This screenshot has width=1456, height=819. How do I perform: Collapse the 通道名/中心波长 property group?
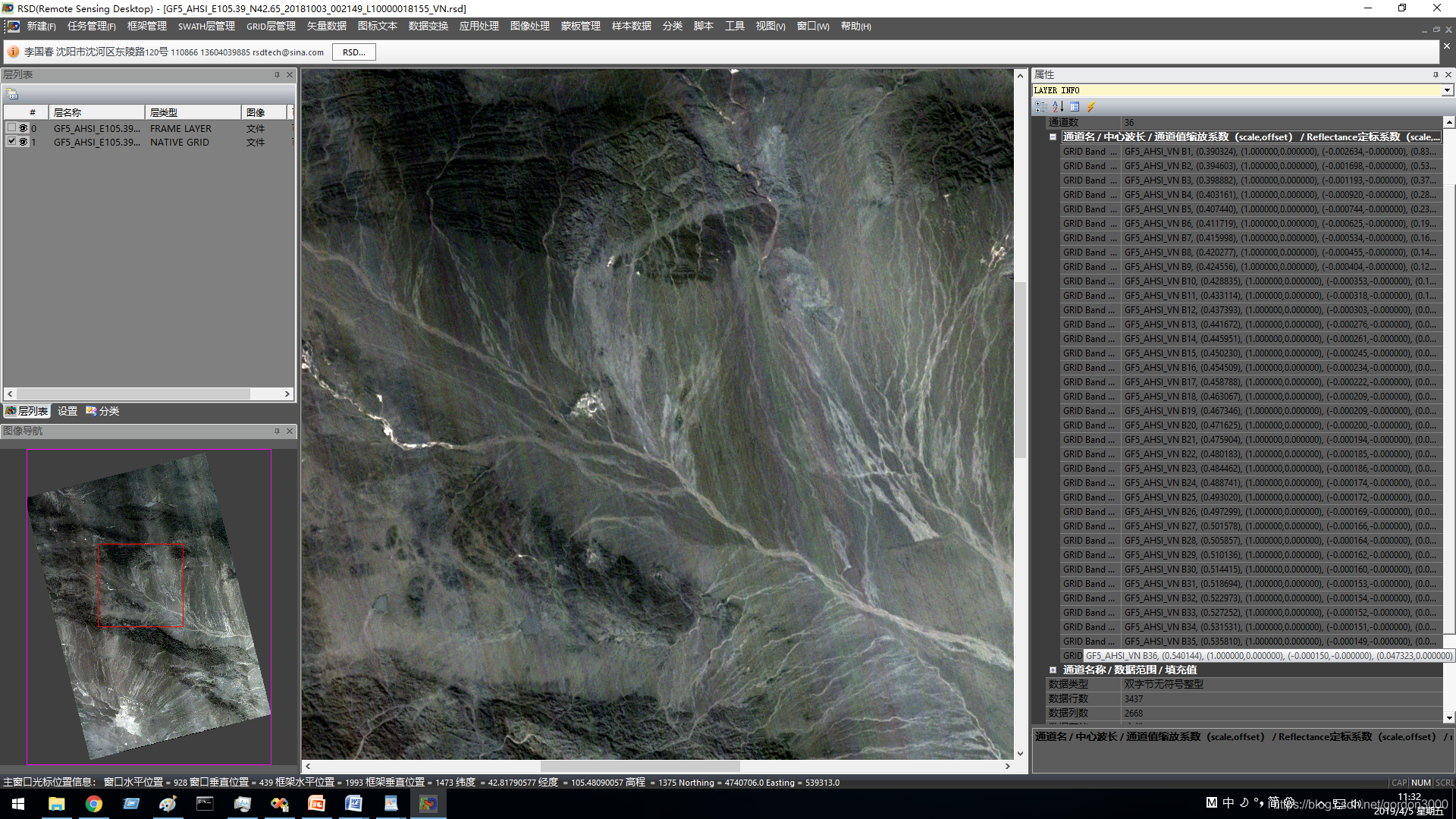(1053, 137)
